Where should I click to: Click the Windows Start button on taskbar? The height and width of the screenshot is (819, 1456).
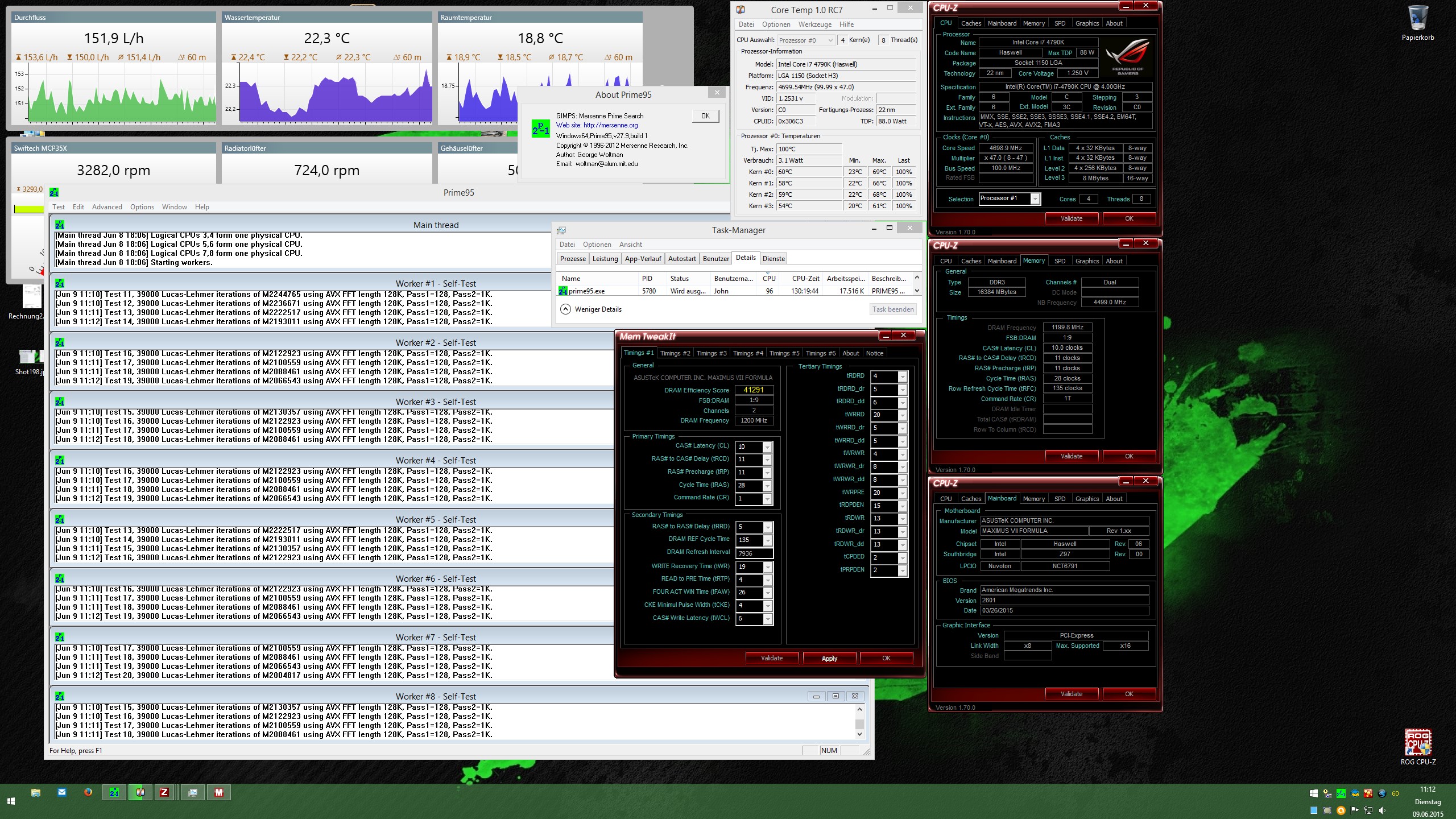pyautogui.click(x=11, y=801)
